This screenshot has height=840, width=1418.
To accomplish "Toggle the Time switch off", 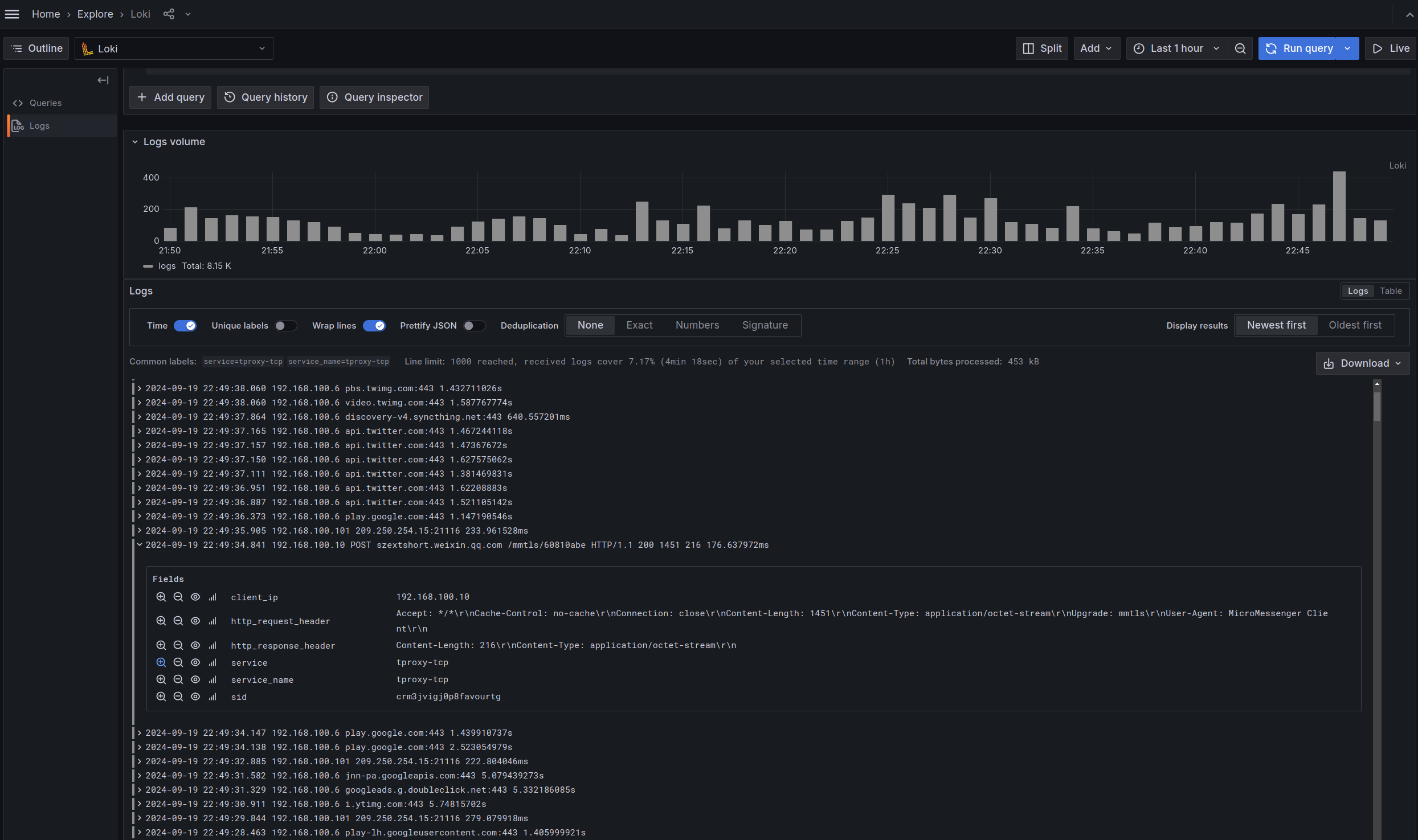I will (x=185, y=326).
